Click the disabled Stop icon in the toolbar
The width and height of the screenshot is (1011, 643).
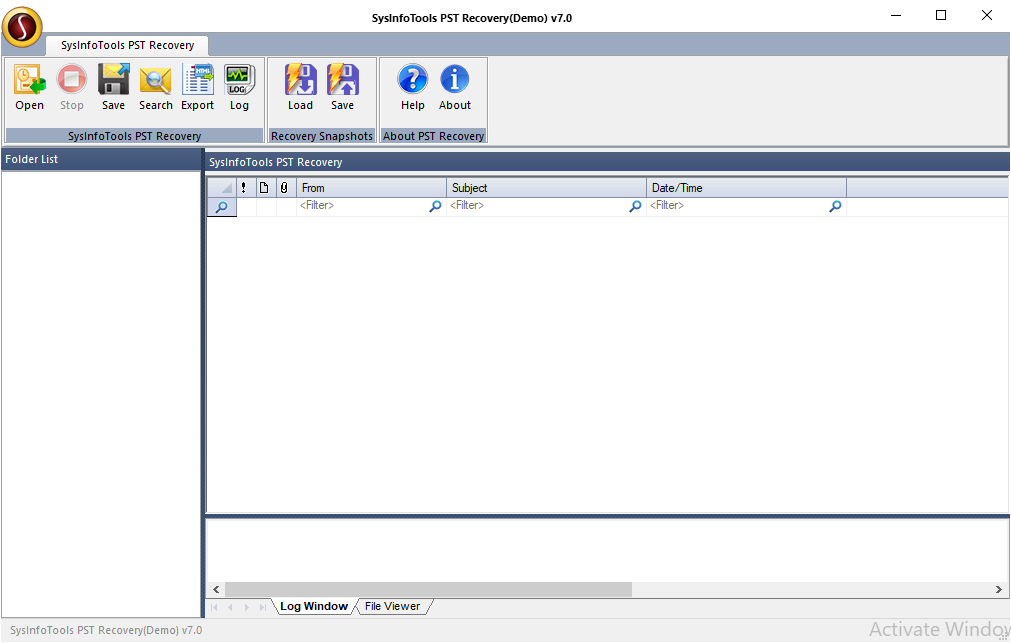pos(72,87)
